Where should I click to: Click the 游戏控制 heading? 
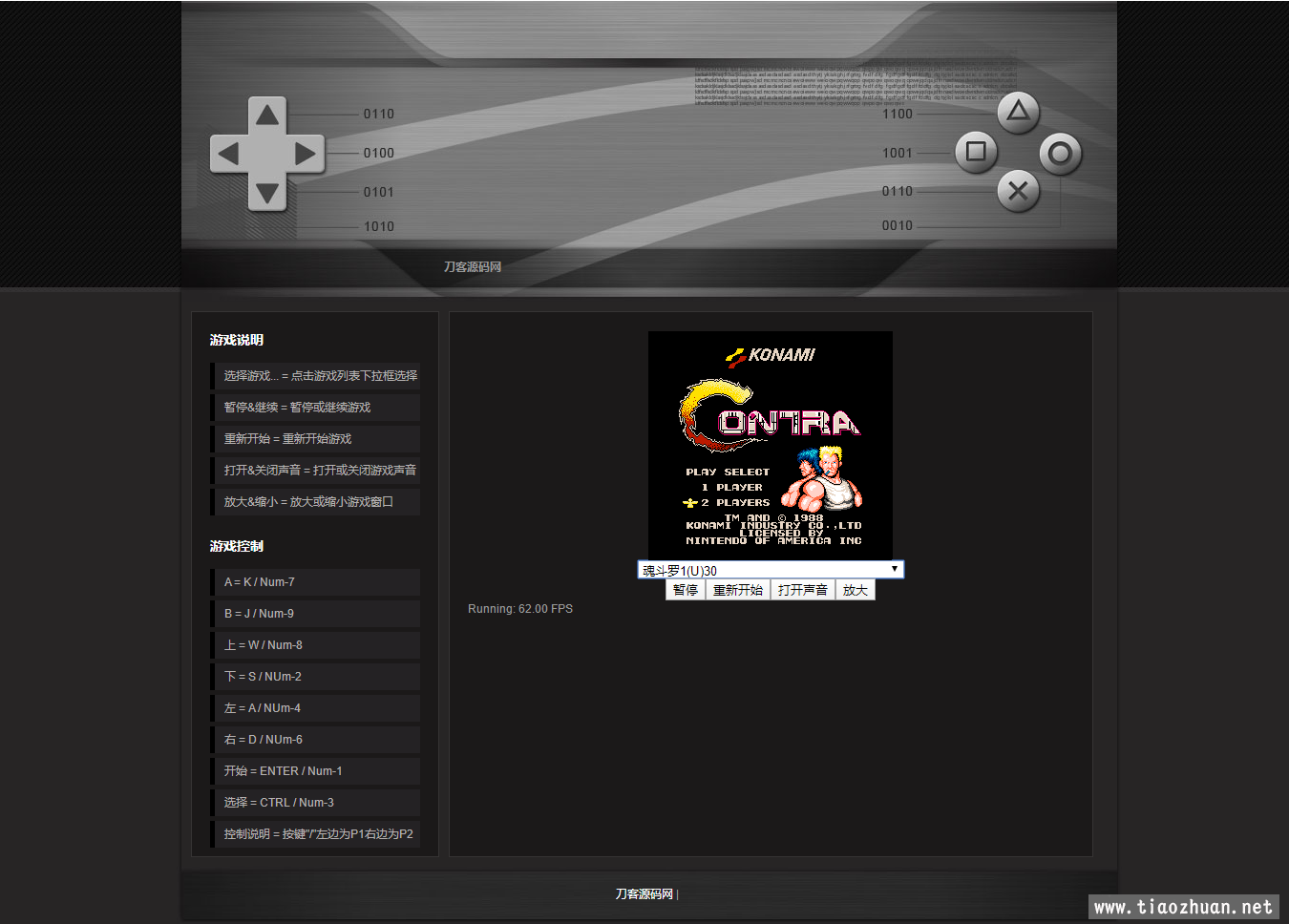237,546
